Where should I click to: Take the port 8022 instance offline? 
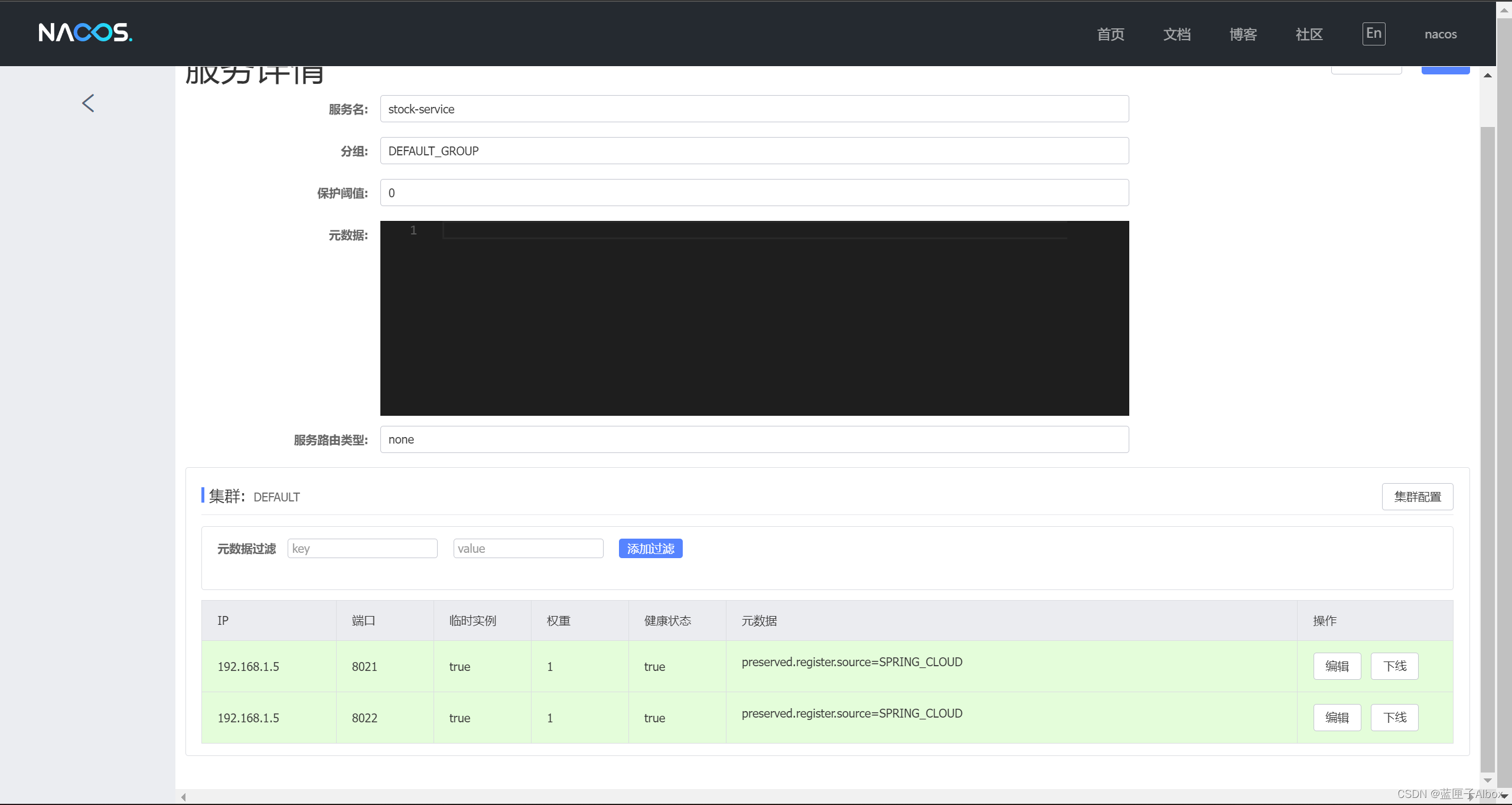(x=1394, y=718)
